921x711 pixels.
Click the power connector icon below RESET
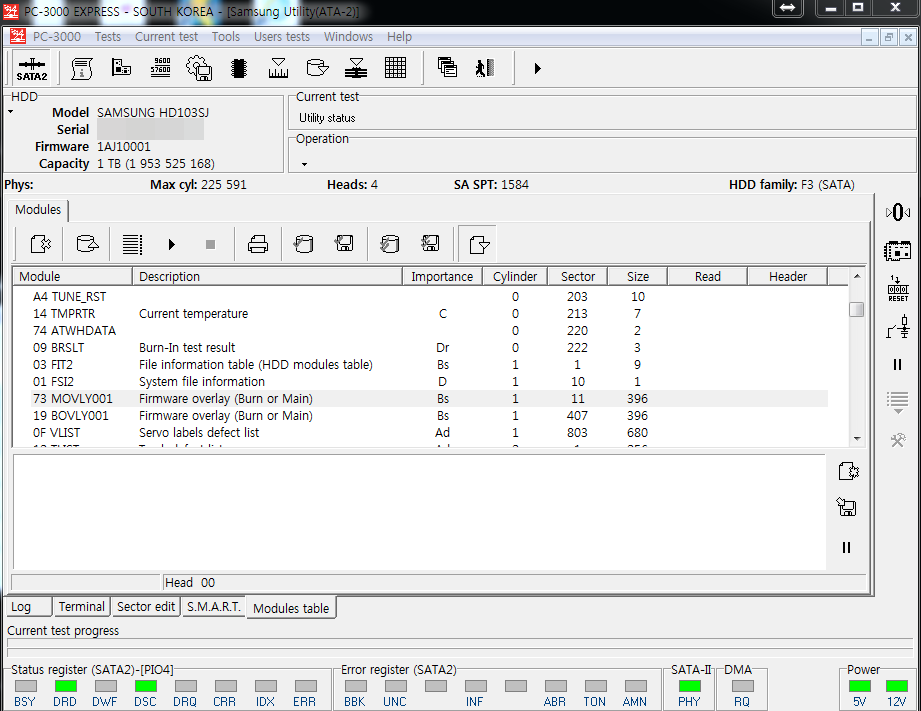[x=898, y=327]
